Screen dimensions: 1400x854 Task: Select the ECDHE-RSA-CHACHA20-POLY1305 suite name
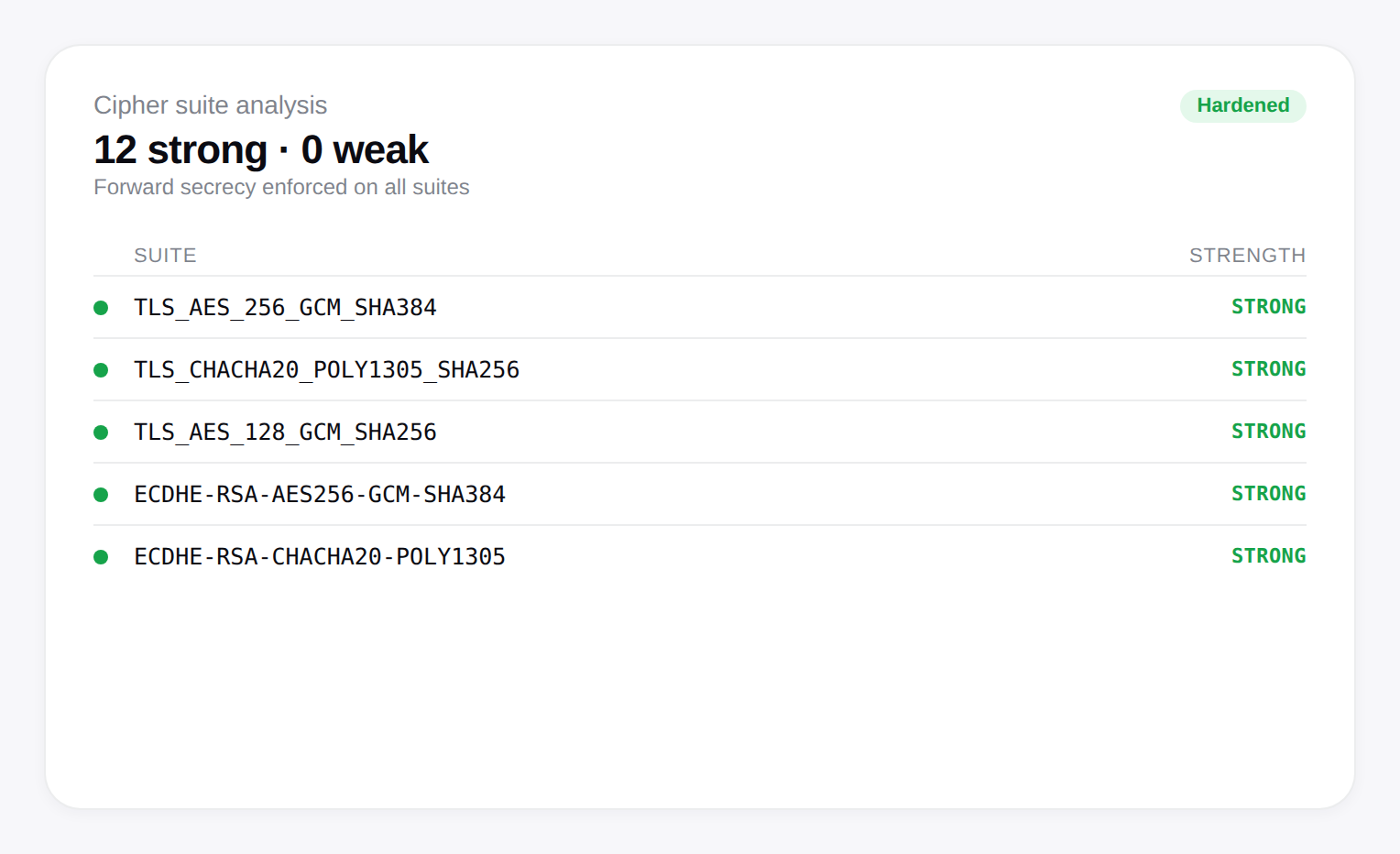pyautogui.click(x=320, y=557)
